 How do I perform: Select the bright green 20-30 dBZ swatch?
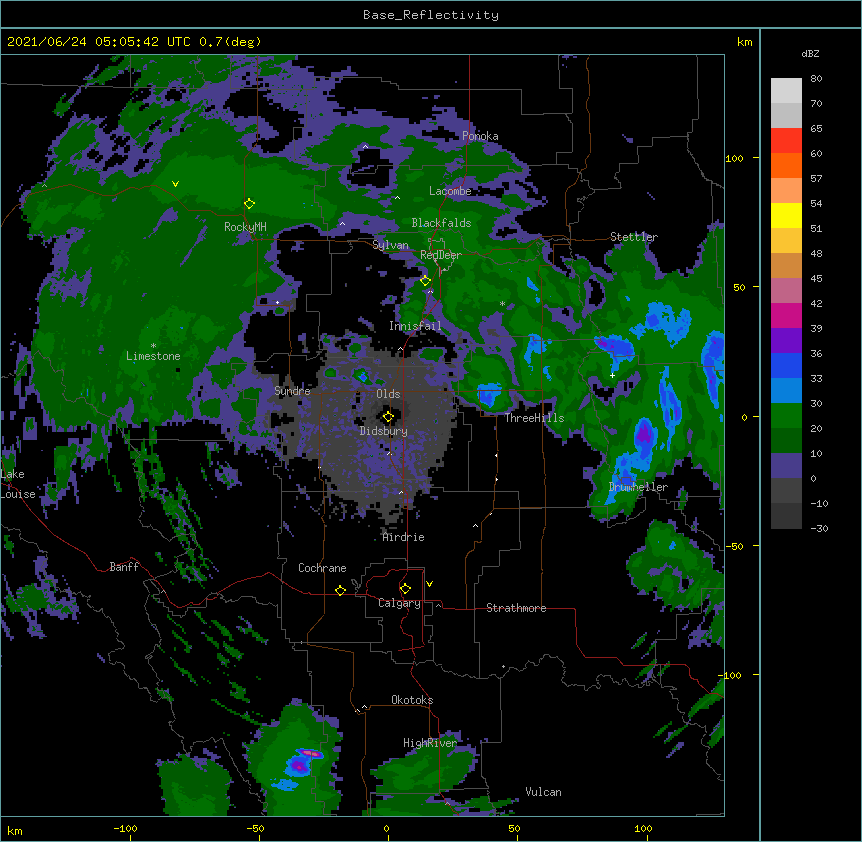click(x=786, y=416)
